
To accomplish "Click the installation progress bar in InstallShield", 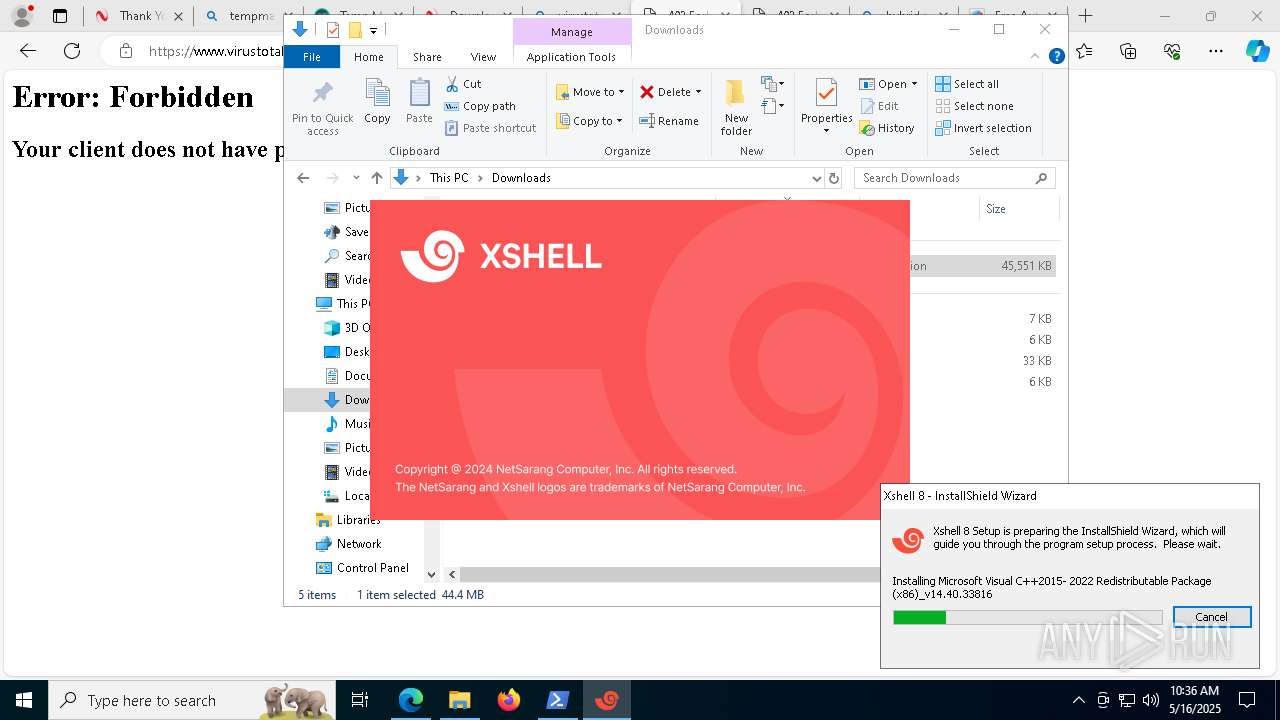I will [x=1027, y=618].
